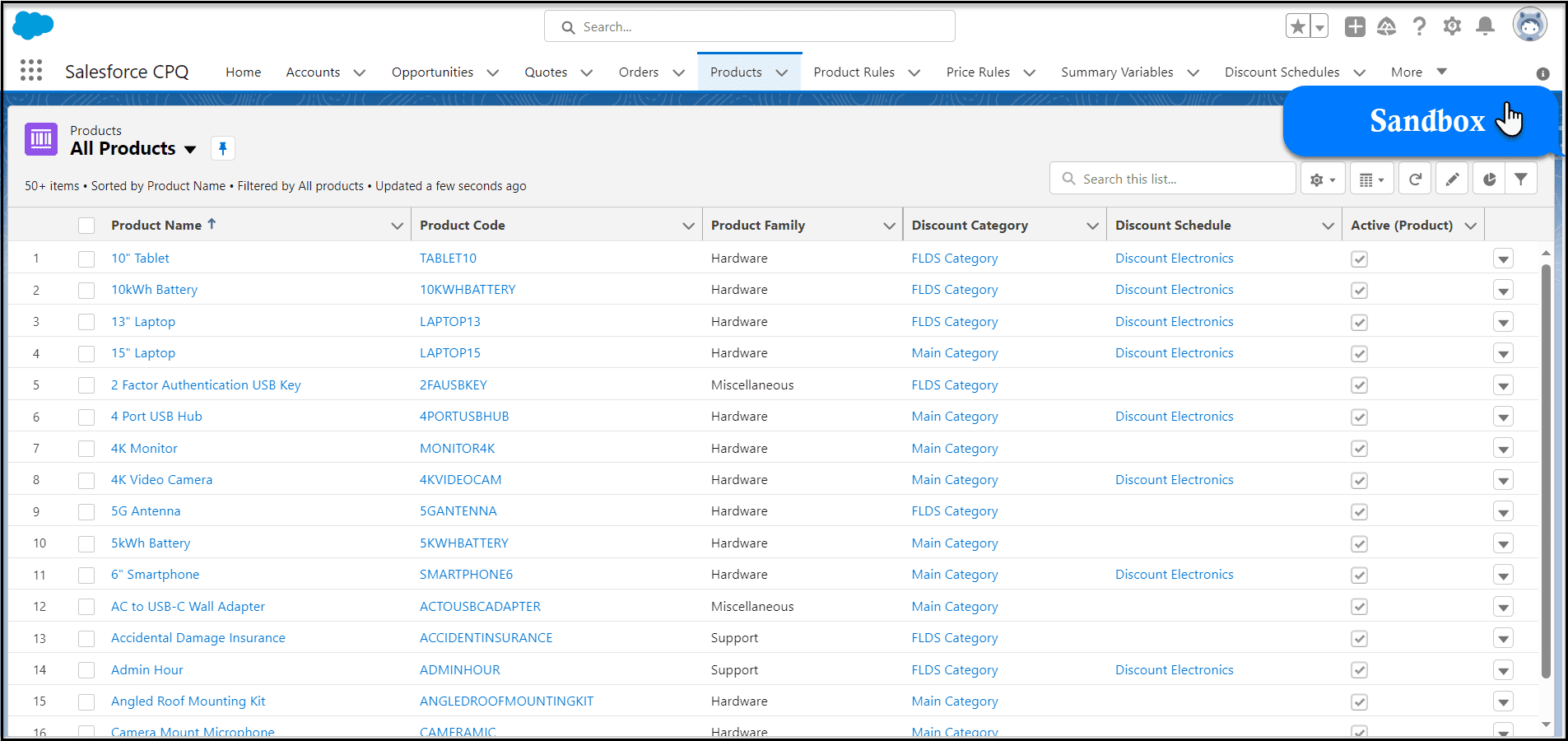Show the list filters panel
The image size is (1568, 741).
tap(1521, 179)
